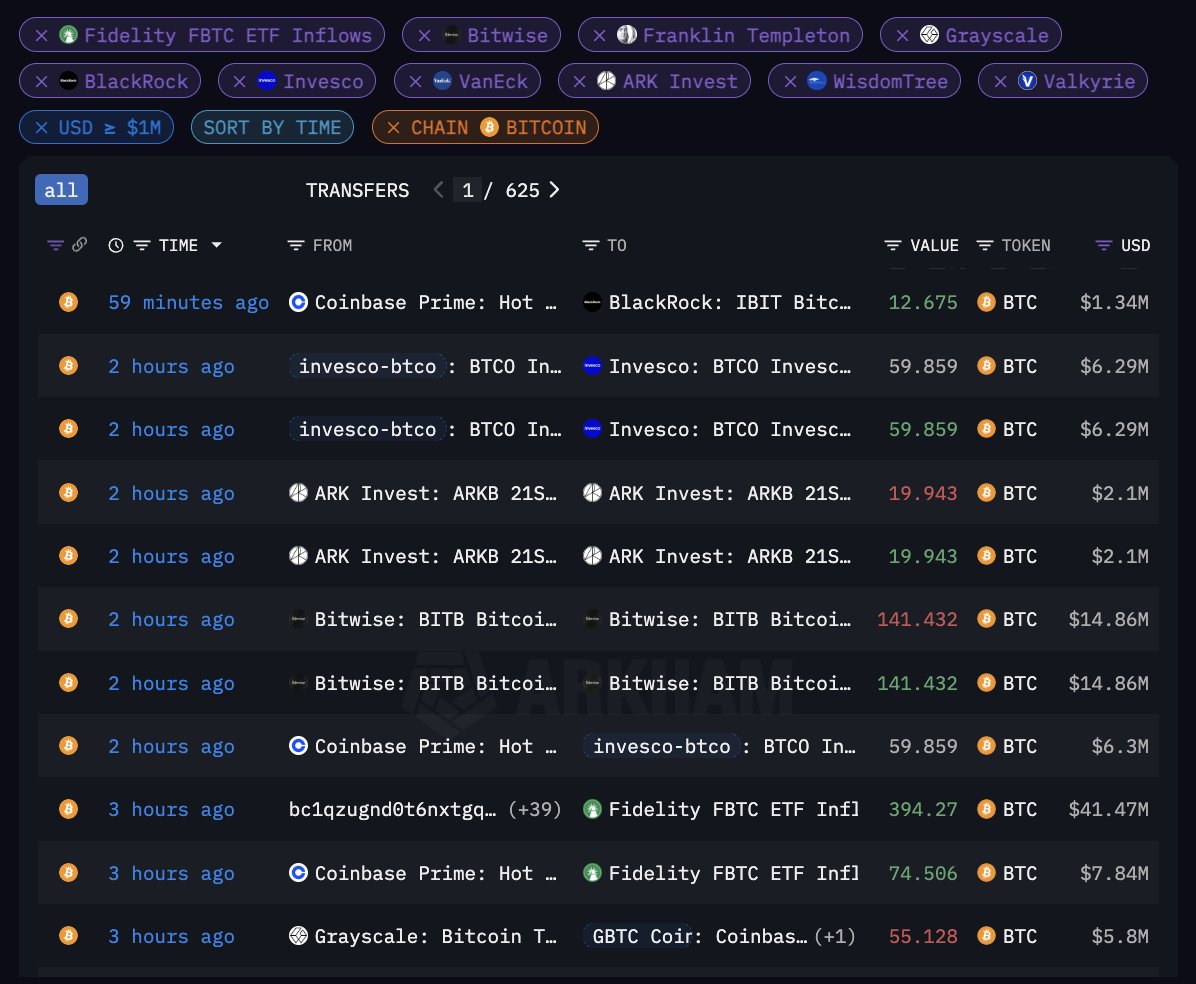Open Grayscale: Bitcoin Trust sender
This screenshot has width=1196, height=984.
[x=436, y=937]
